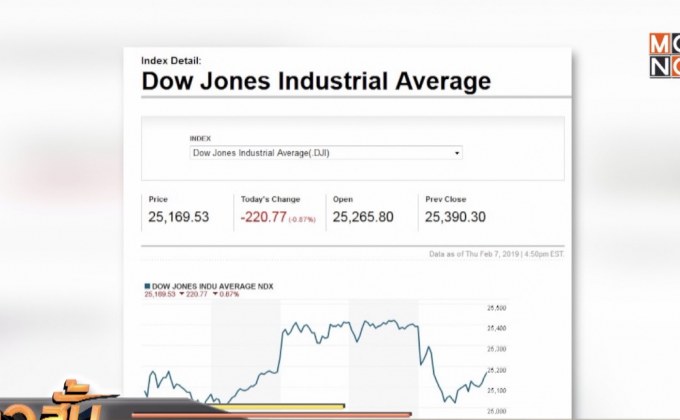Screen dimensions: 680x420
Task: Click Today's Change value -220.77
Action: (264, 217)
